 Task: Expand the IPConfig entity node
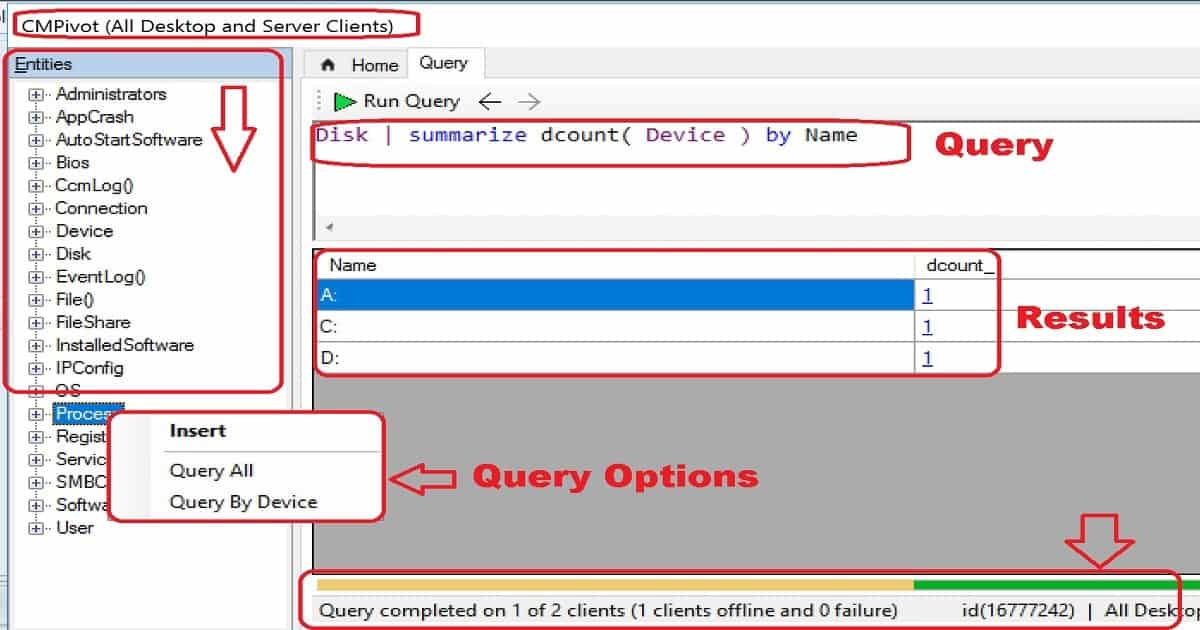pos(38,368)
